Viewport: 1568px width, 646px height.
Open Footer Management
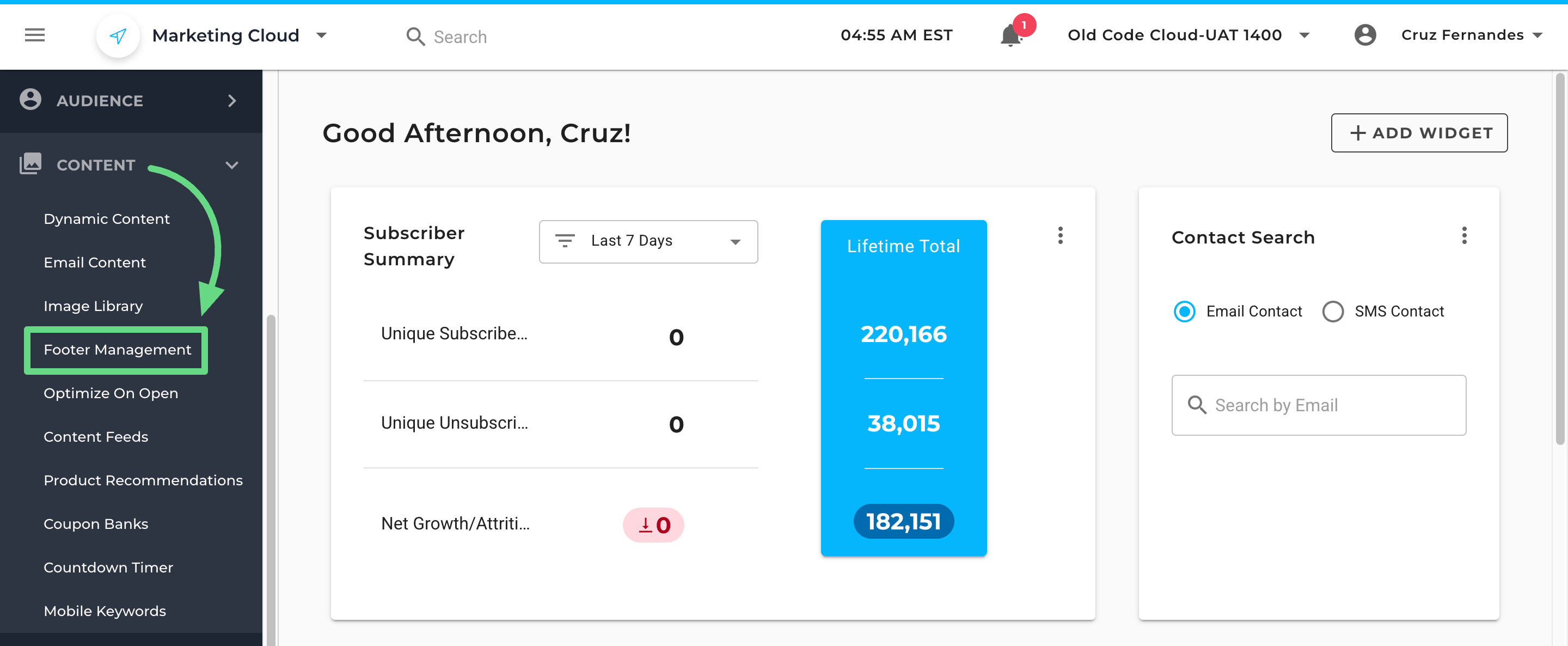point(117,350)
